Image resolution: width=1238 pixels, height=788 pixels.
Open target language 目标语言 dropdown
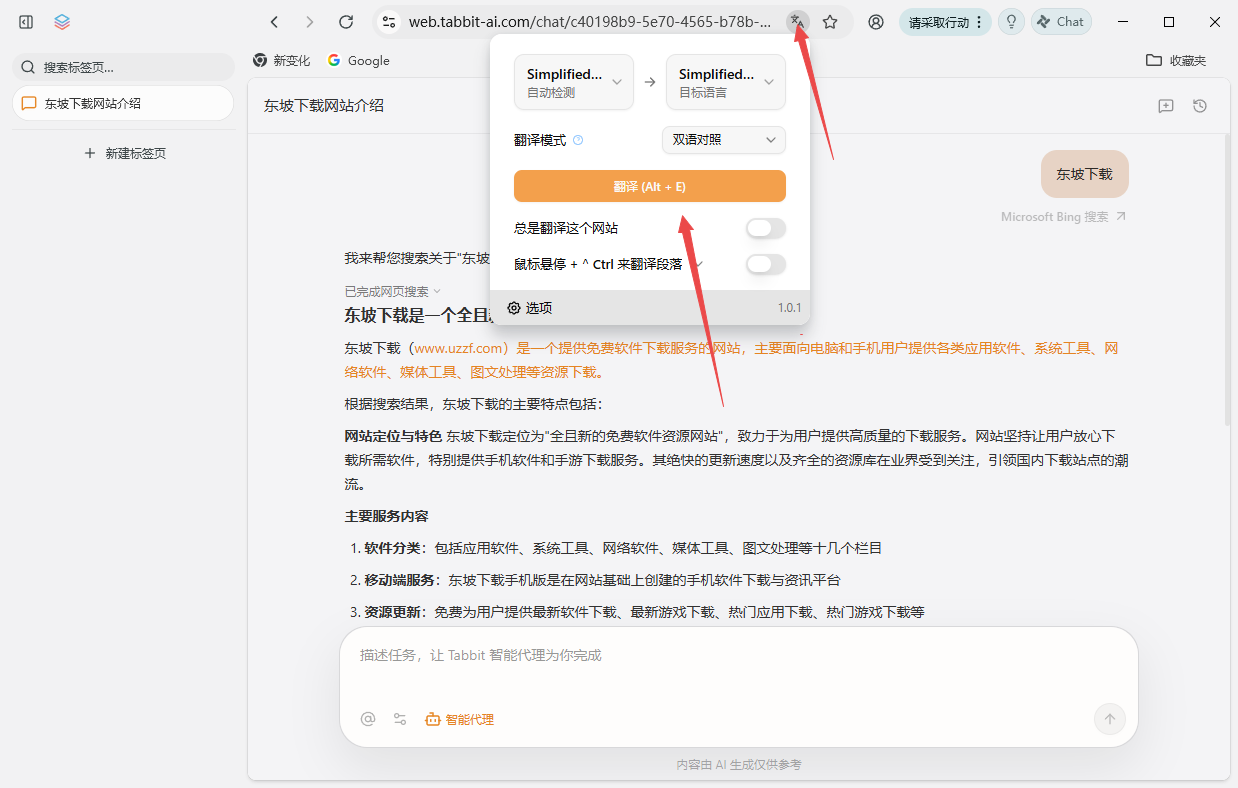click(x=726, y=82)
